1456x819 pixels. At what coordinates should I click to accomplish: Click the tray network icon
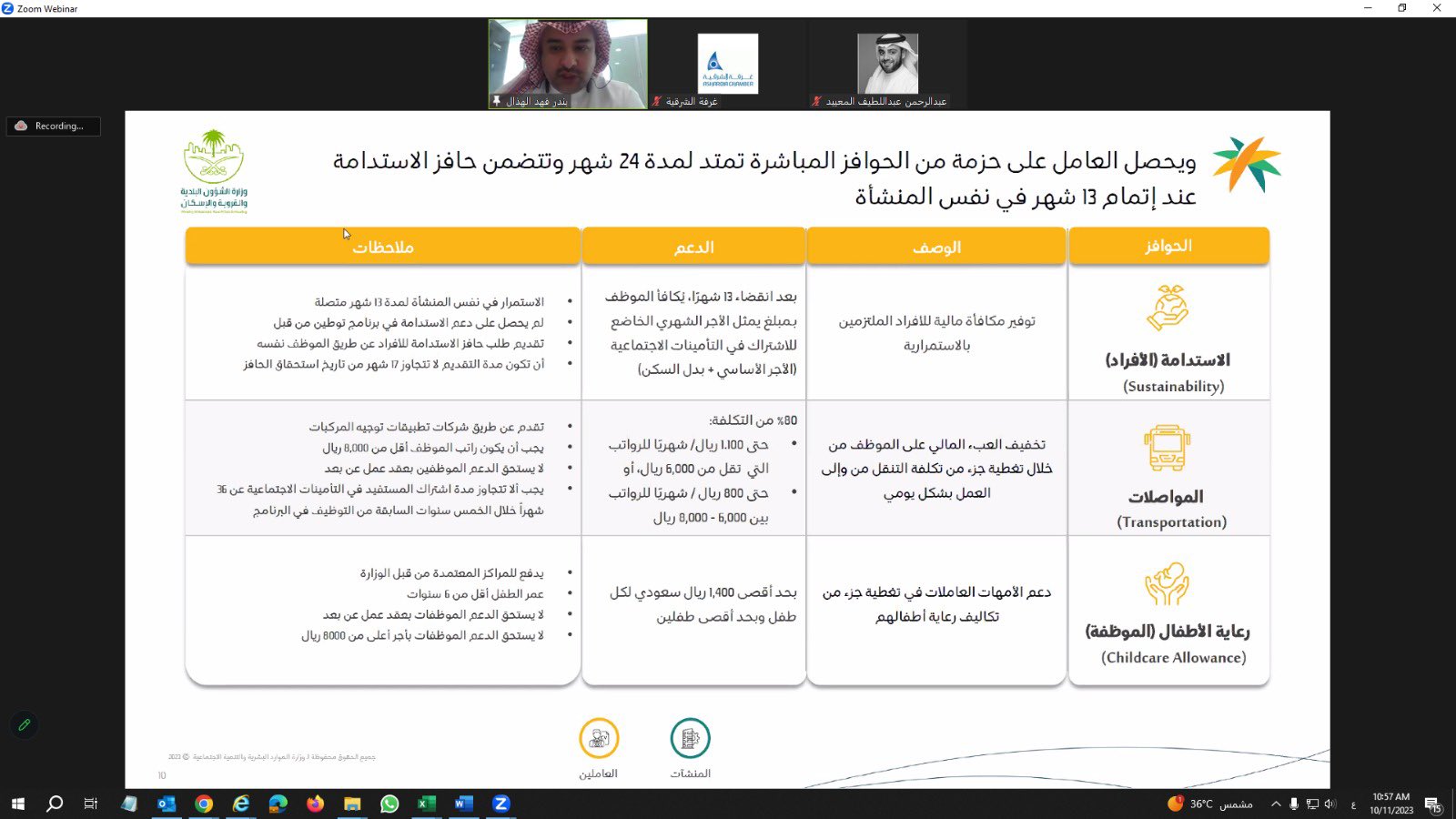click(1312, 804)
